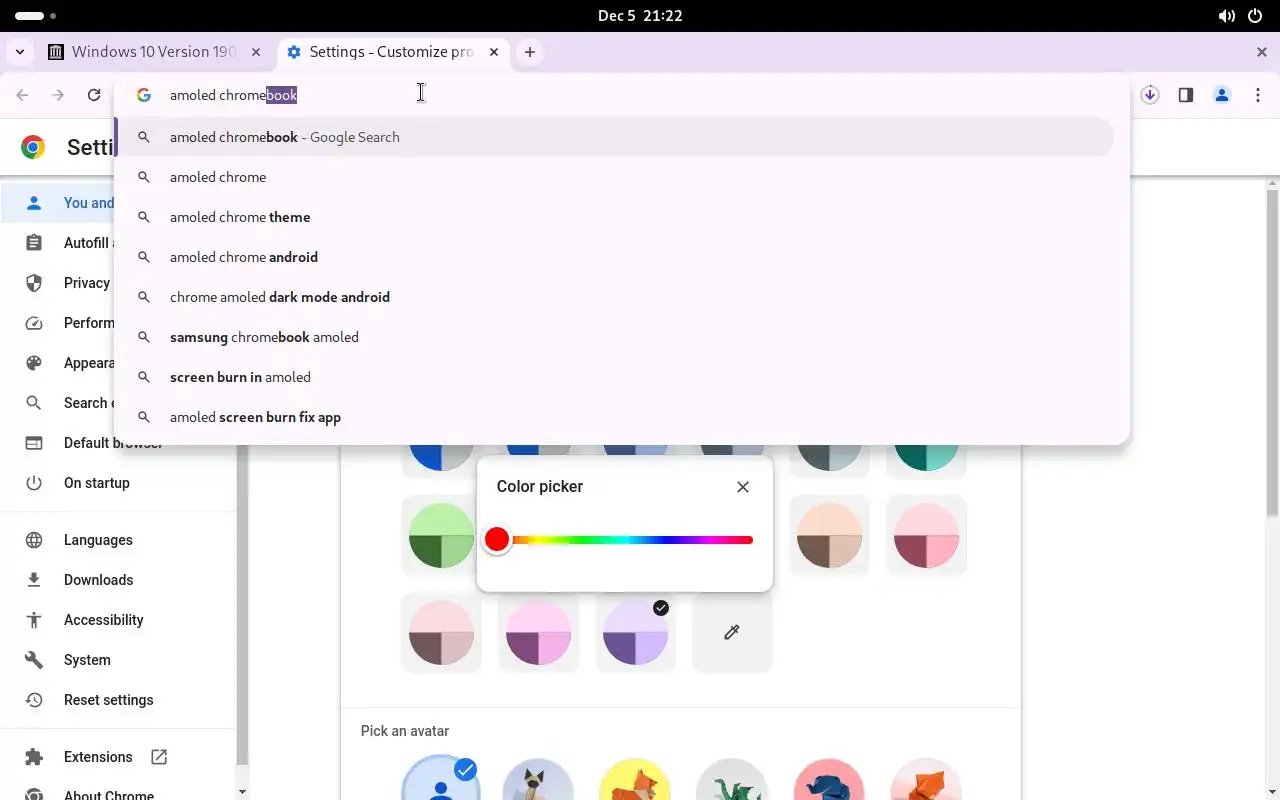Expand the tab search dropdown arrow

pos(20,52)
